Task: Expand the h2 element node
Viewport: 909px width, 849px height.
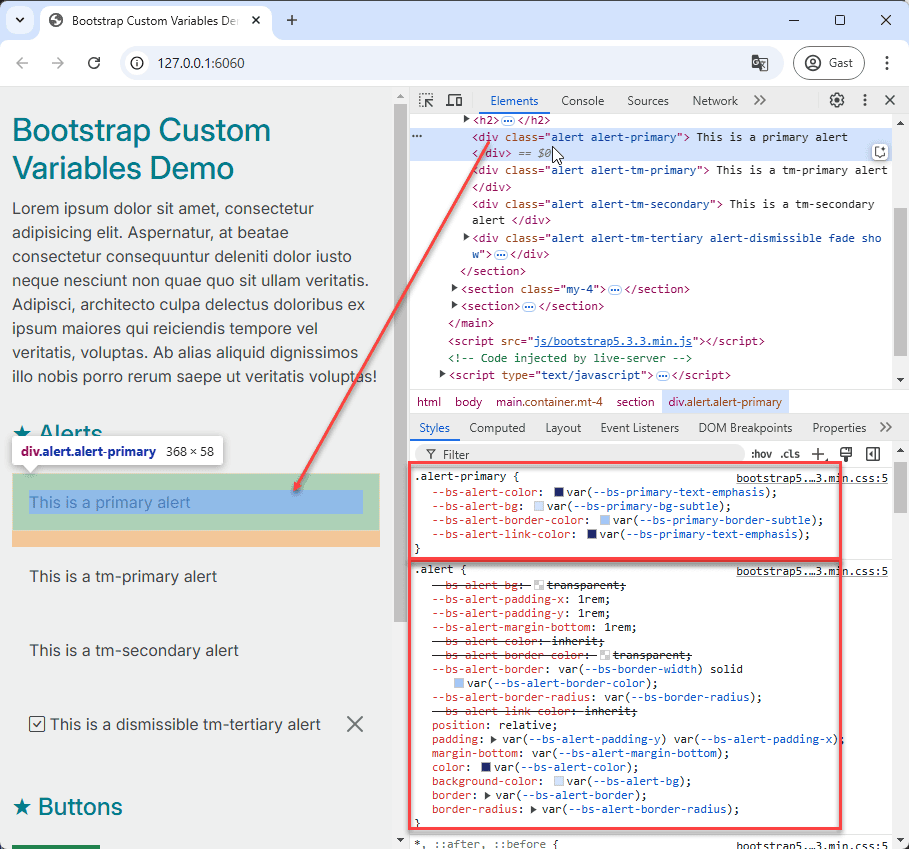Action: [x=466, y=119]
